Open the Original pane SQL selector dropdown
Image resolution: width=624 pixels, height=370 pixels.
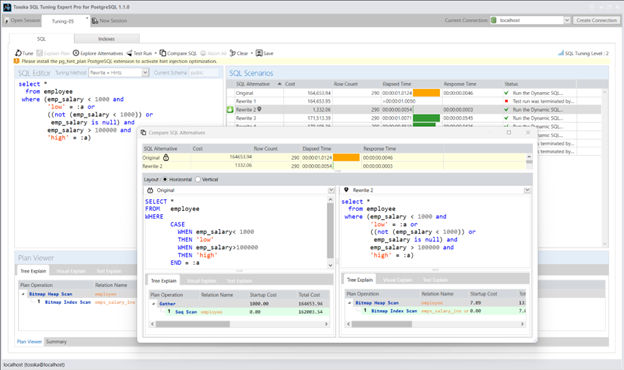[331, 190]
